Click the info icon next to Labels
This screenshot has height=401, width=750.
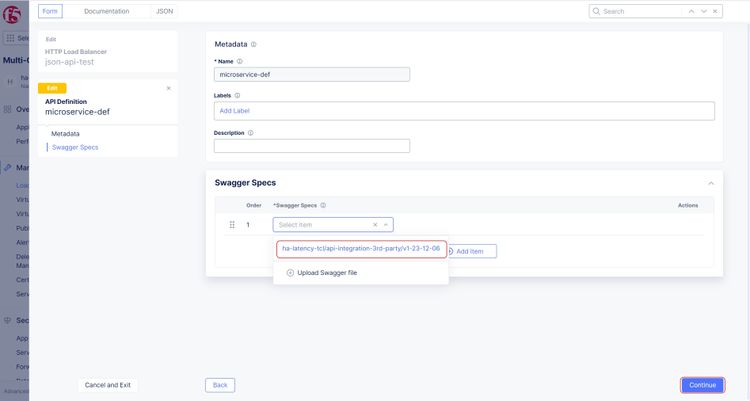tap(237, 95)
